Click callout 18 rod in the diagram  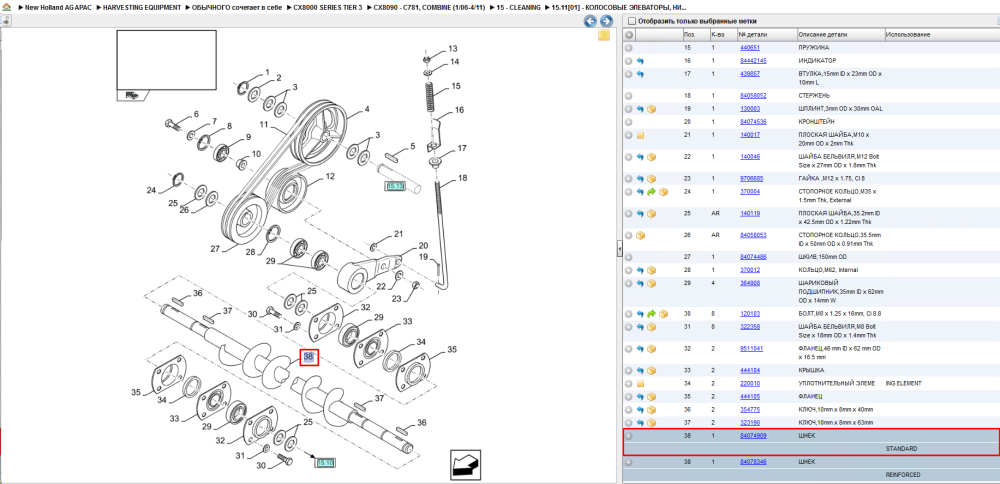[x=462, y=178]
